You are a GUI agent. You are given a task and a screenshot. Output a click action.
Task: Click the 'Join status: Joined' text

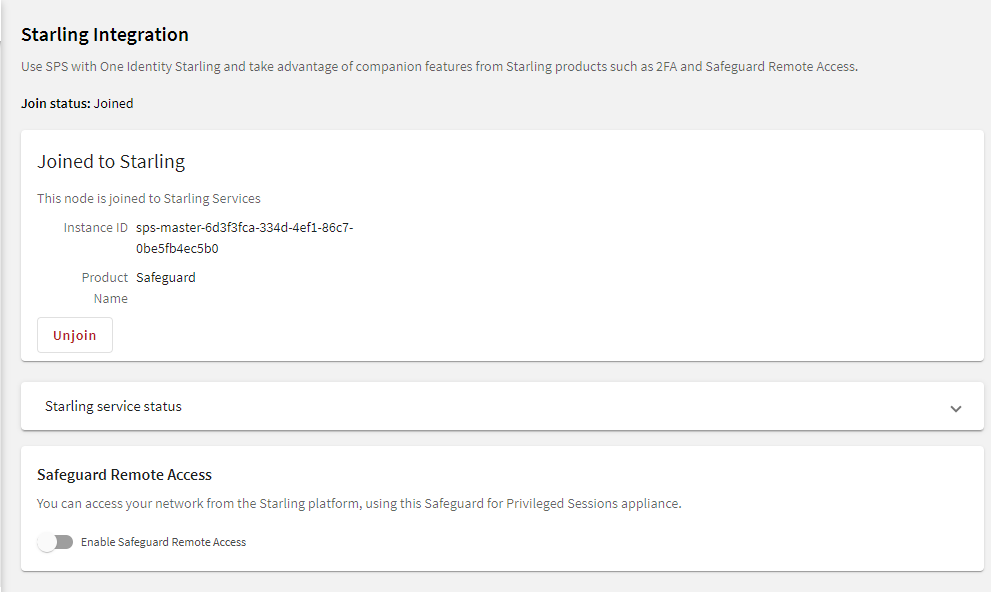[x=77, y=104]
